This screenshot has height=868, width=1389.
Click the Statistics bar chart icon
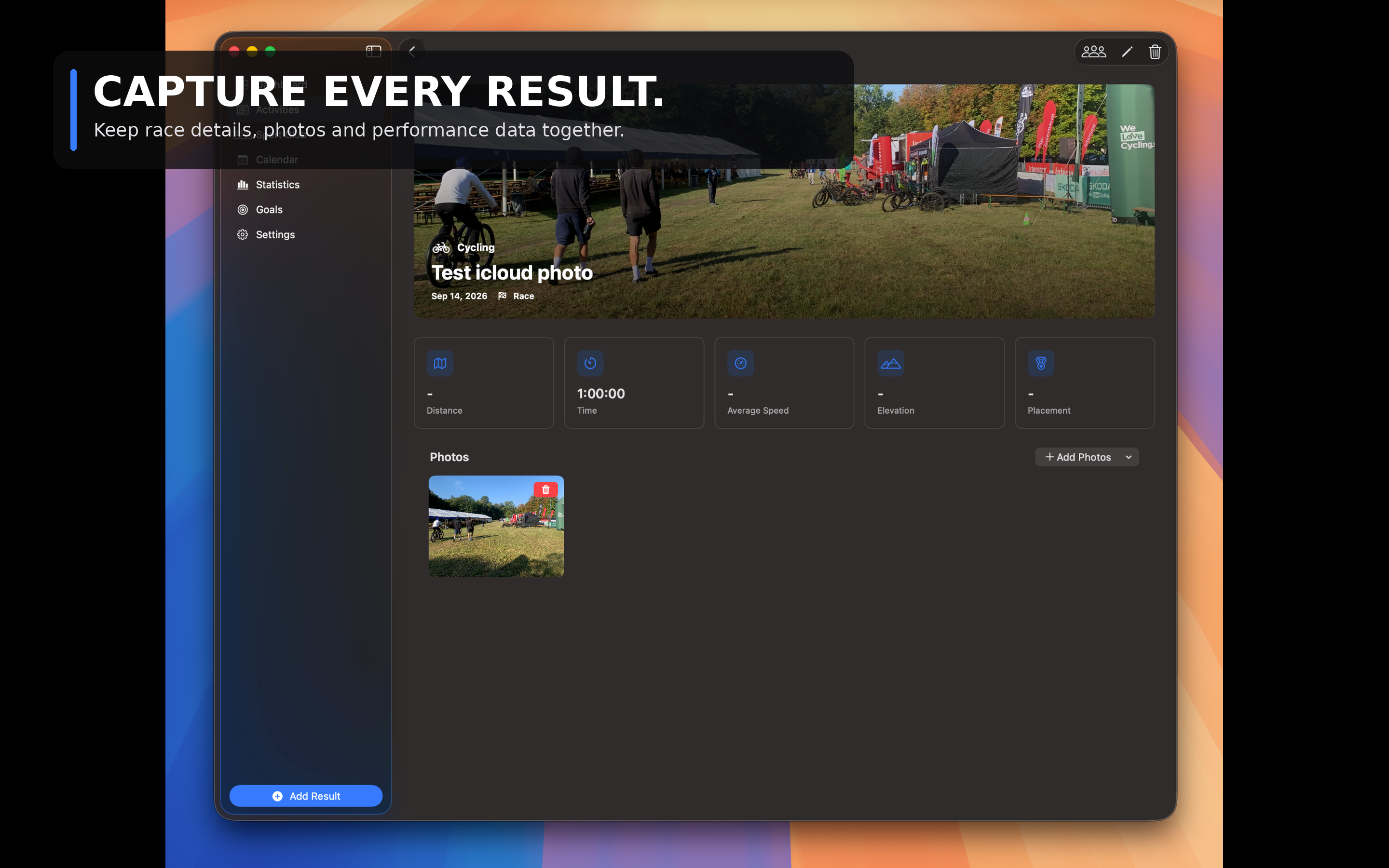coord(243,185)
